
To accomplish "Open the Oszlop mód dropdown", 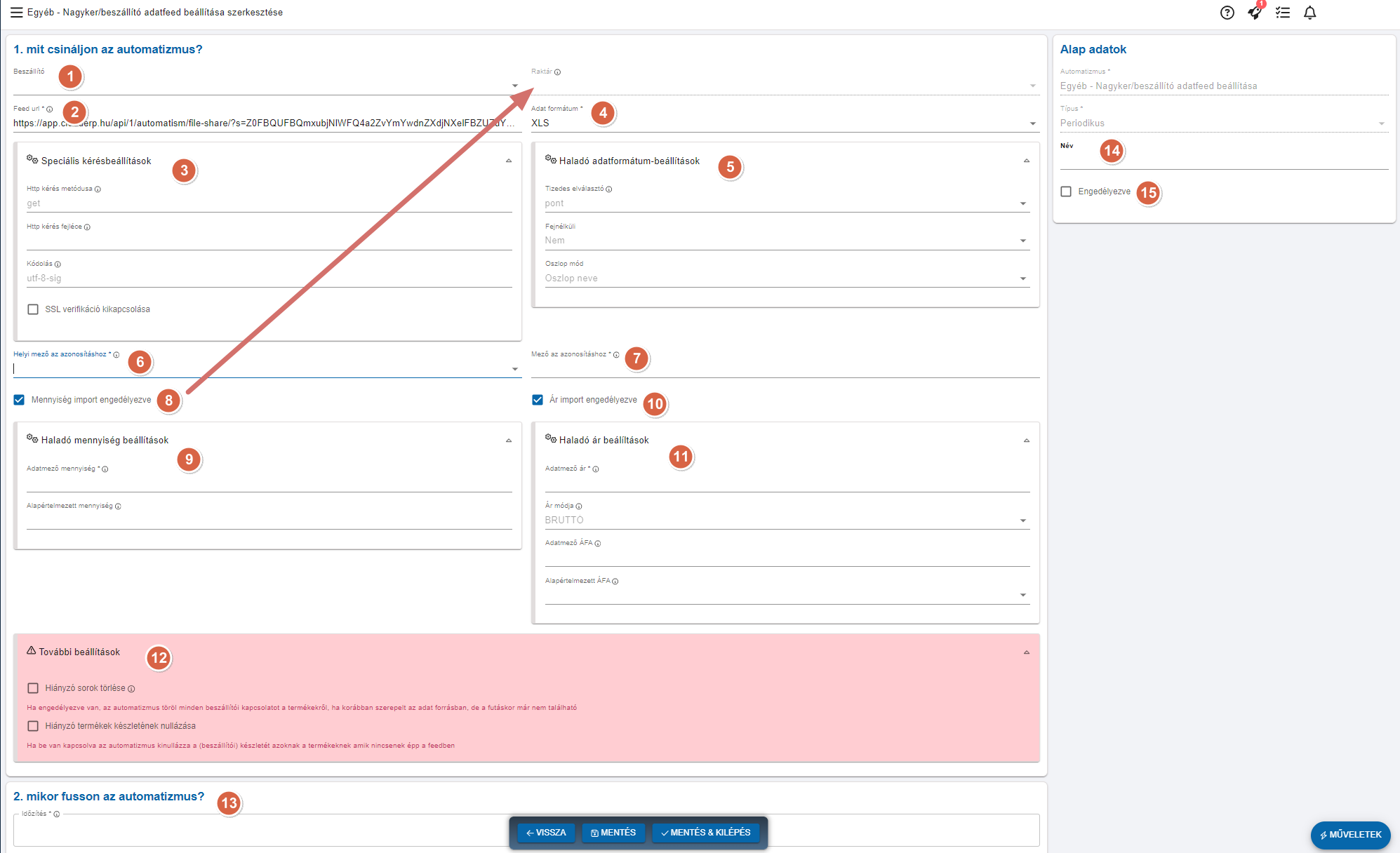I will pos(787,278).
